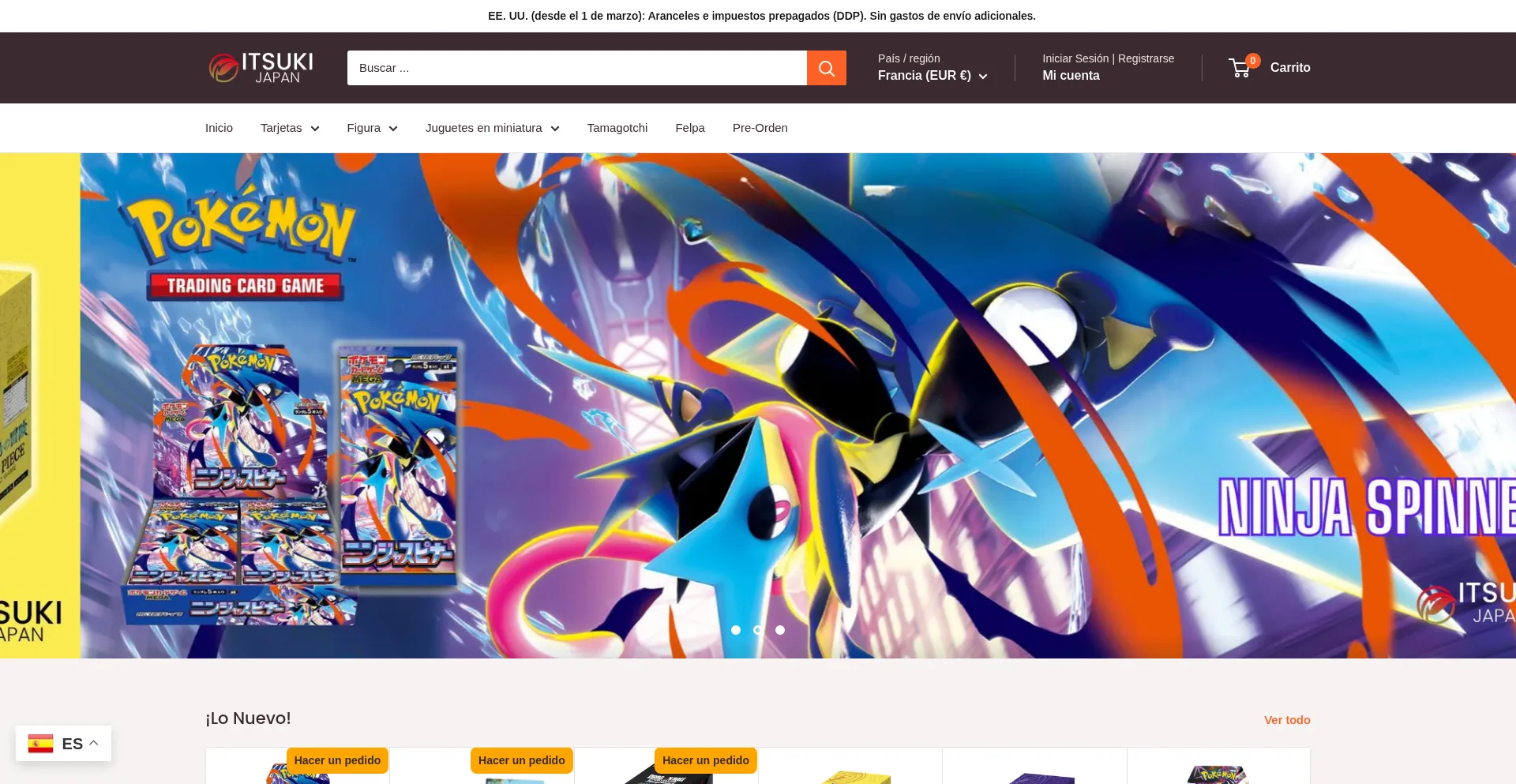Select the first slideshow dot
The height and width of the screenshot is (784, 1516).
736,630
